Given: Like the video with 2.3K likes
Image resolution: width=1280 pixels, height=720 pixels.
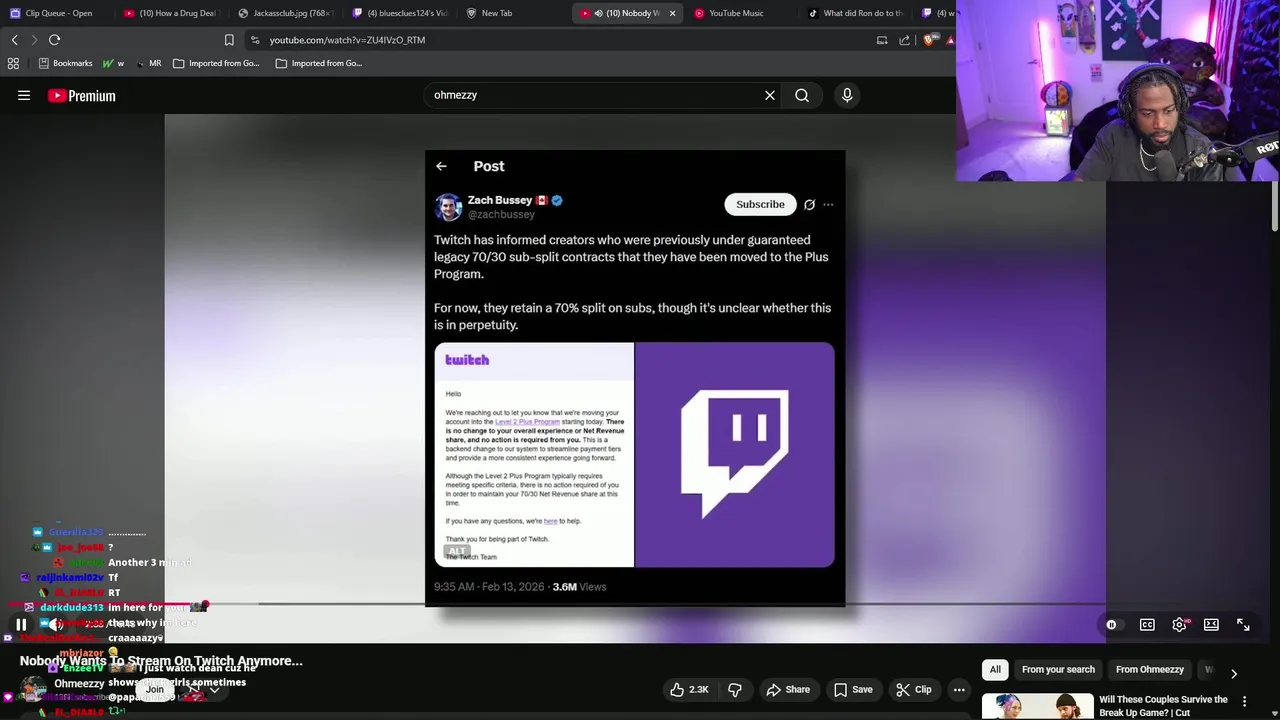Looking at the screenshot, I should [x=689, y=689].
